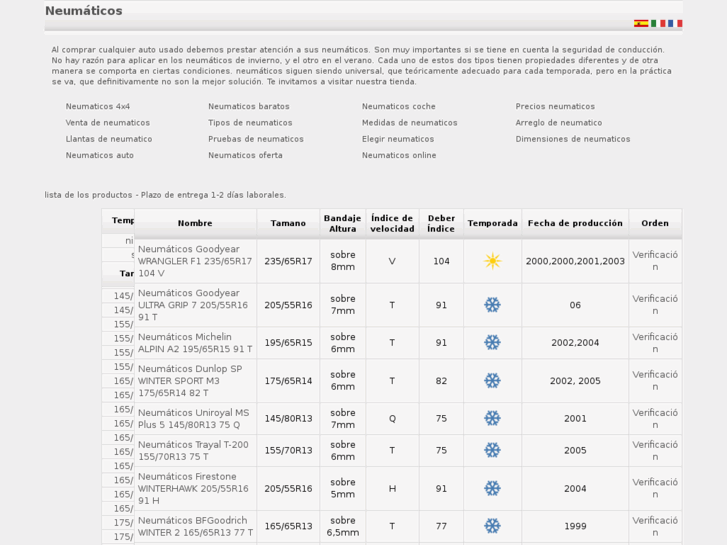Viewport: 727px width, 545px height.
Task: Click snowflake icon in Uniroyal MS Plus row
Action: (492, 418)
